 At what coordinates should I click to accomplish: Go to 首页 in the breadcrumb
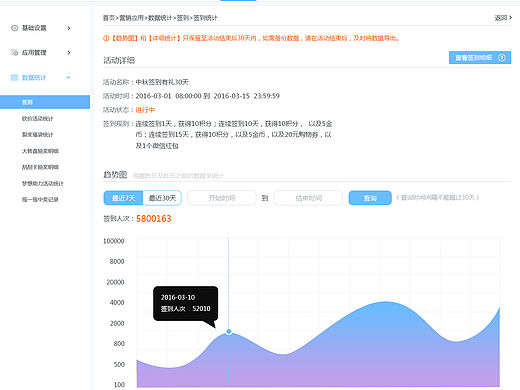point(109,18)
